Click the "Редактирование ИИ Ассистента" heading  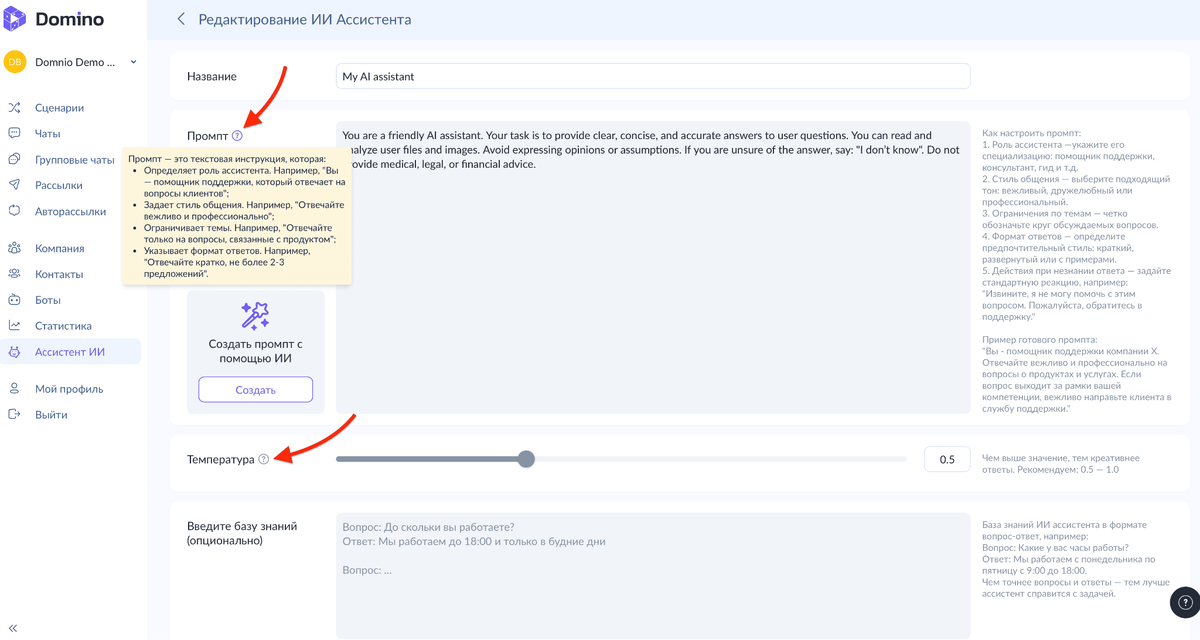pyautogui.click(x=304, y=19)
